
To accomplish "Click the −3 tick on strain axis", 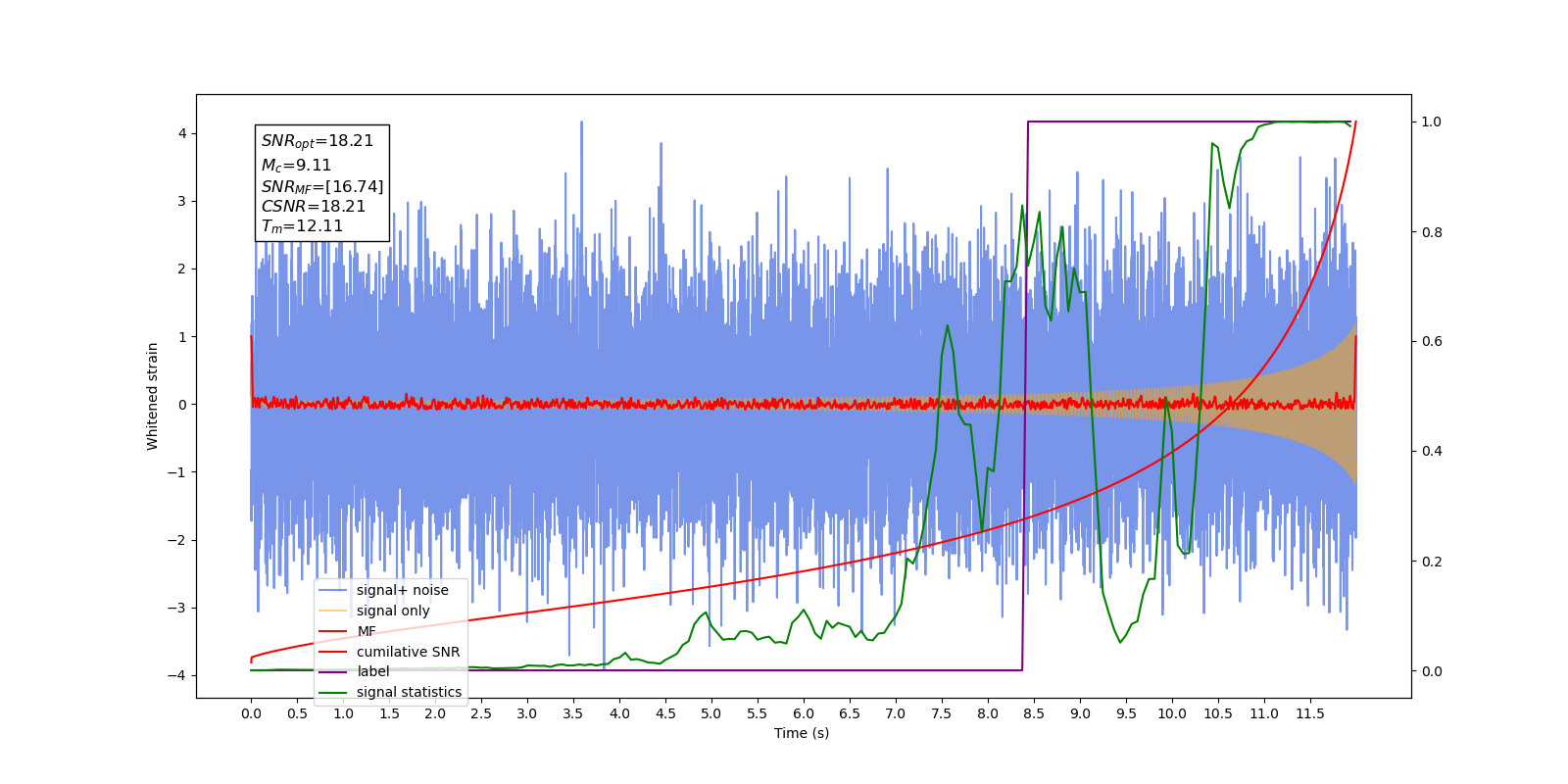I will pos(177,608).
